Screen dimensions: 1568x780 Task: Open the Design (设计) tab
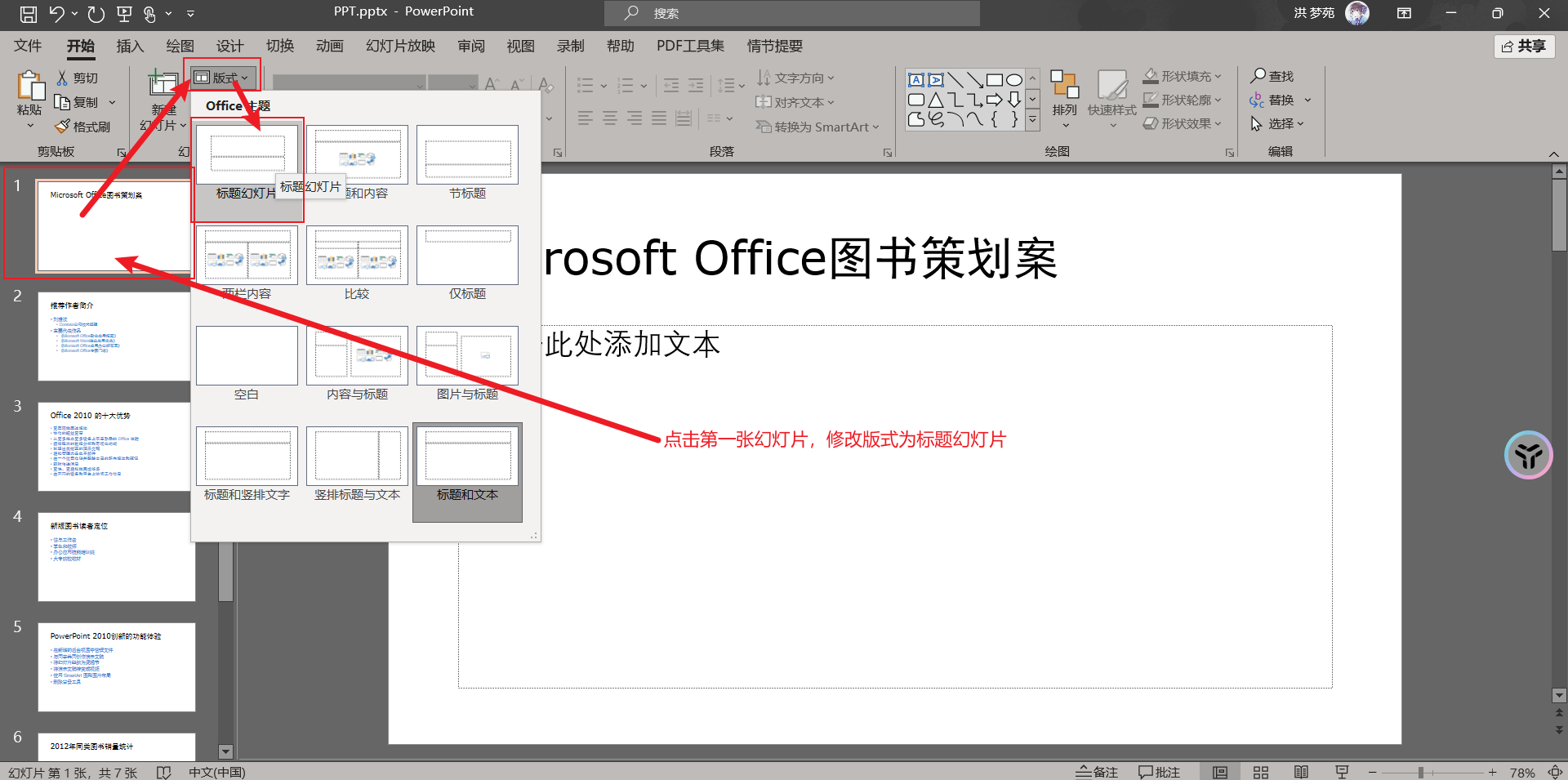point(229,46)
